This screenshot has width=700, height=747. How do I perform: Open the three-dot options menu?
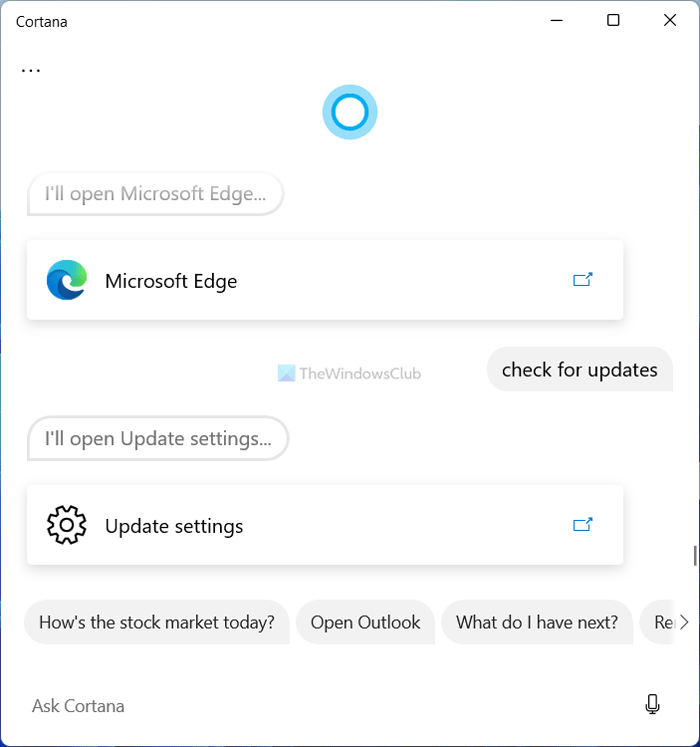click(x=31, y=70)
